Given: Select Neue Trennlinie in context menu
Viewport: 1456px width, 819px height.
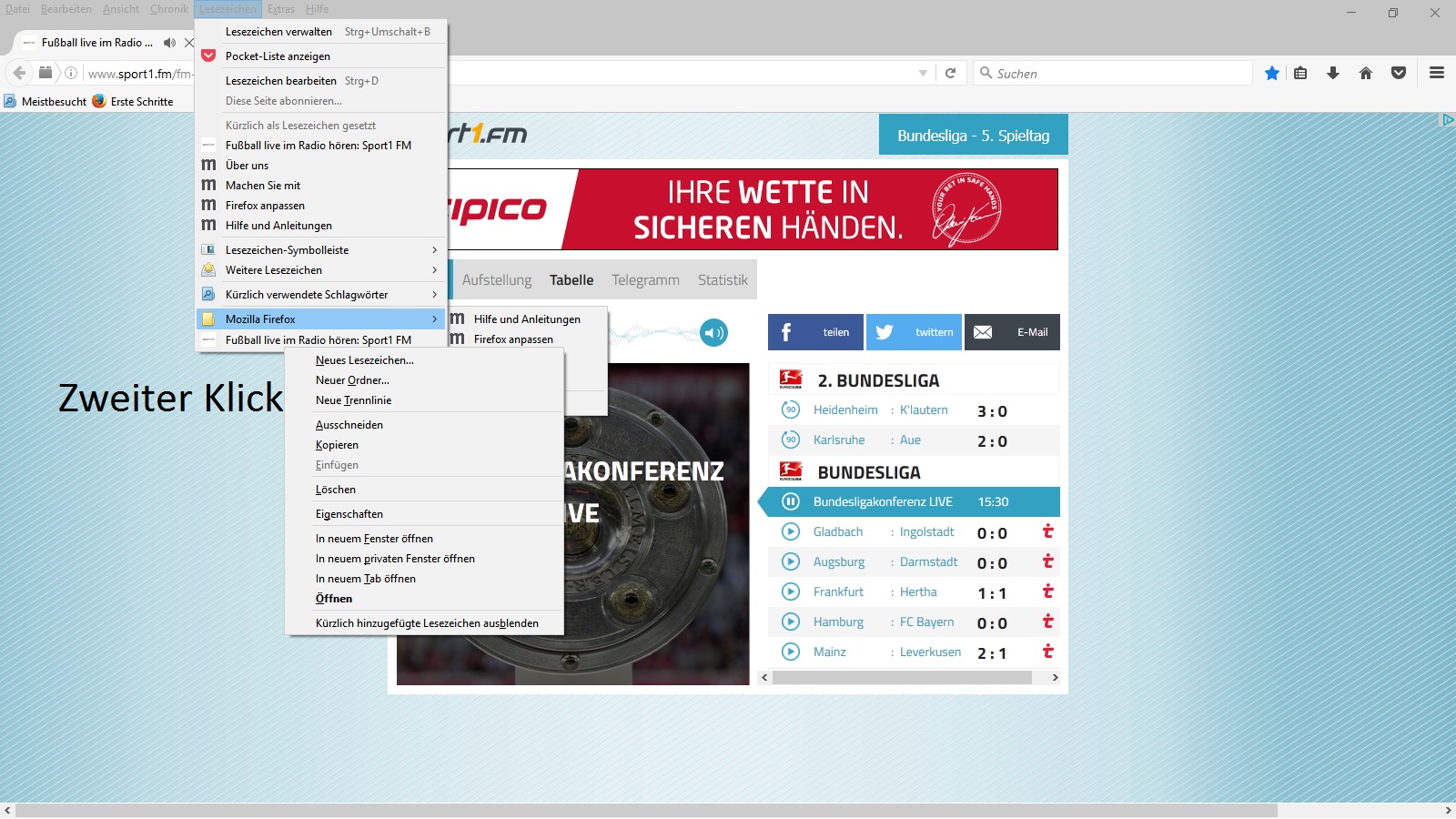Looking at the screenshot, I should (x=424, y=400).
